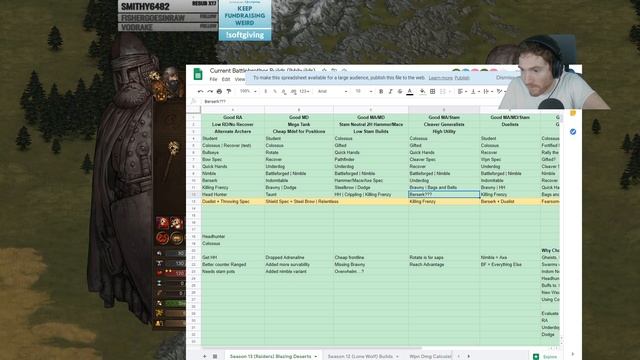
Task: Select the Duelist + Throwing Spec cell
Action: [233, 201]
